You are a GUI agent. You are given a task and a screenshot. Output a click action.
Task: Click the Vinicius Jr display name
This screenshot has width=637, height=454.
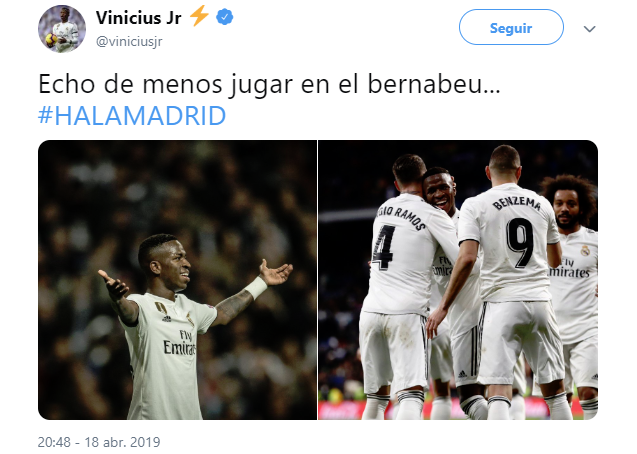tap(139, 18)
